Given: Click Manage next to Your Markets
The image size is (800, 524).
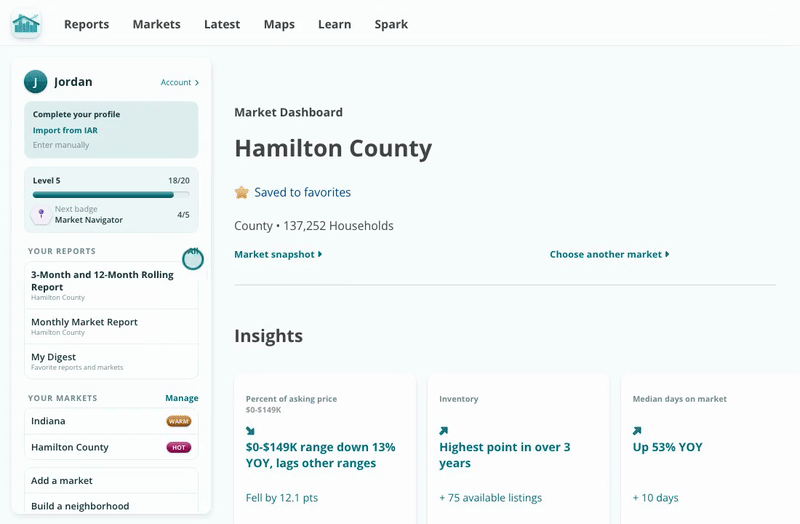Looking at the screenshot, I should 182,398.
